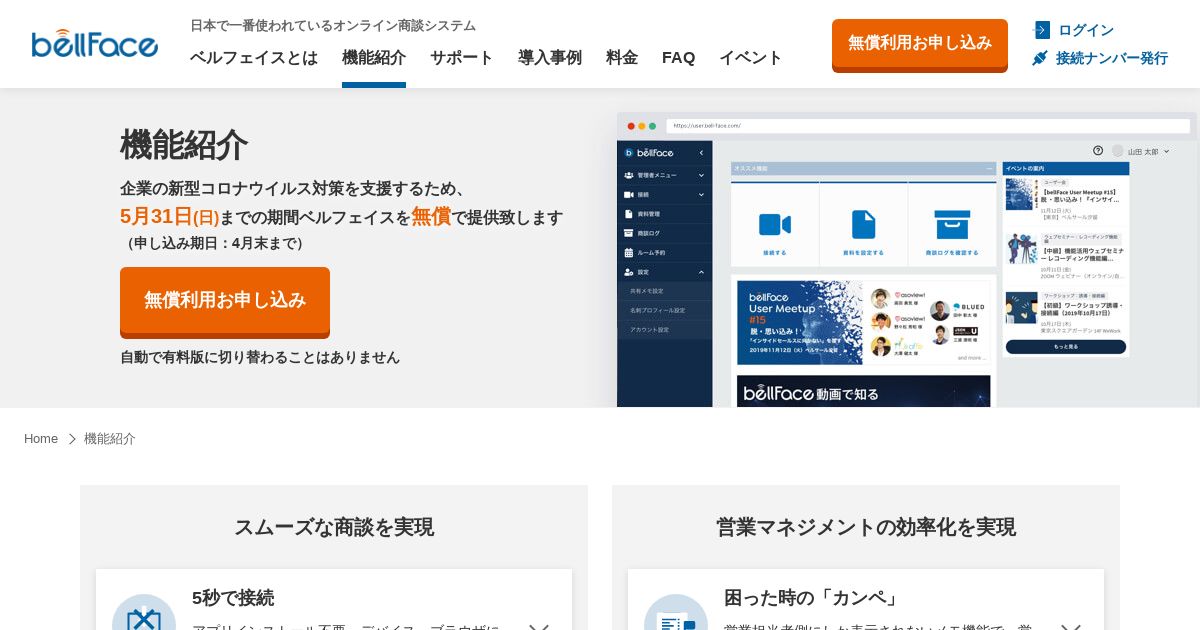Click the 日本で一番使われているオンライン商談システム tagline
The width and height of the screenshot is (1200, 630).
tap(333, 25)
